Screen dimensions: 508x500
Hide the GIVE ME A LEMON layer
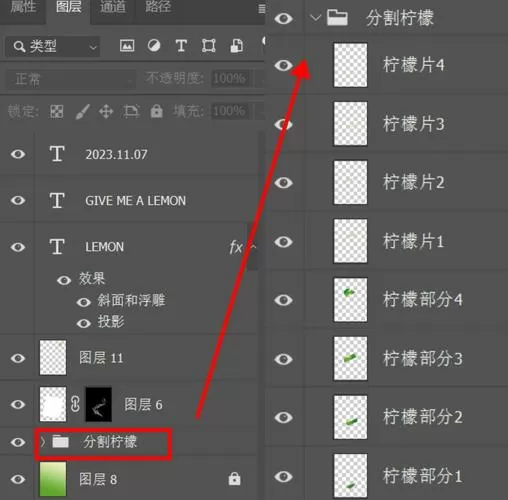click(18, 200)
